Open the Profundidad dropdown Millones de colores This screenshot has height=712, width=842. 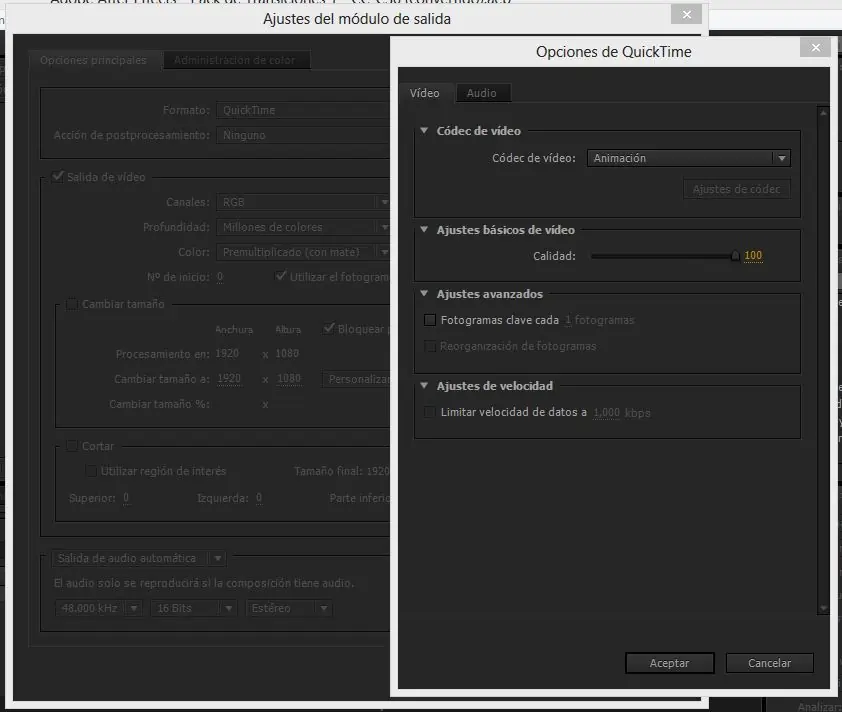pyautogui.click(x=303, y=227)
